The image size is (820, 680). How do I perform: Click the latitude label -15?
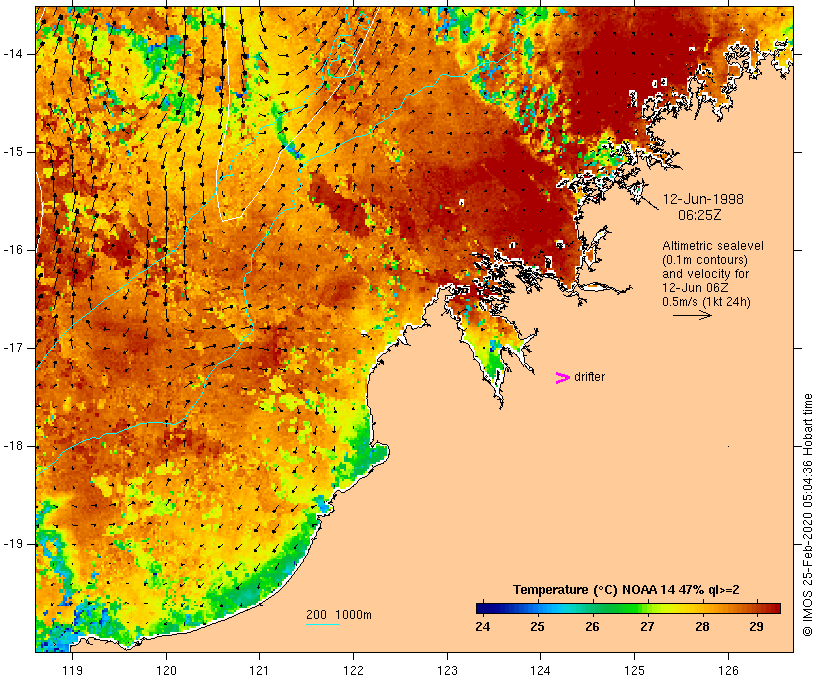(x=13, y=152)
